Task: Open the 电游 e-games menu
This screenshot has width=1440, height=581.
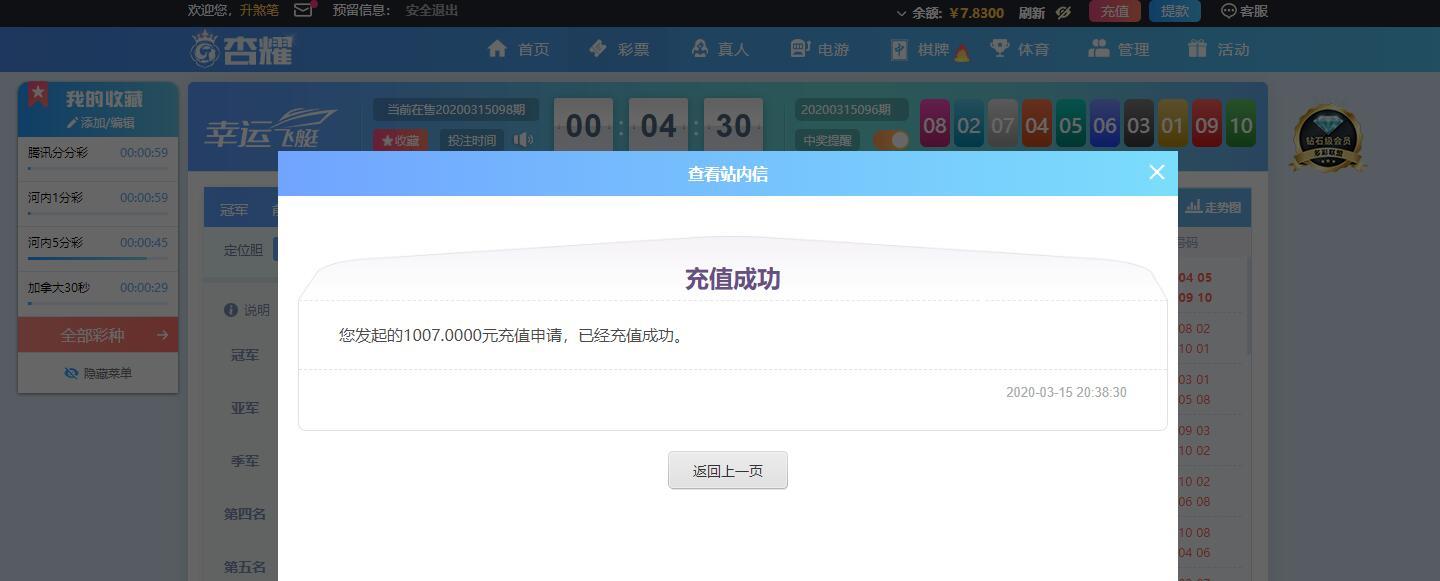Action: (x=819, y=49)
